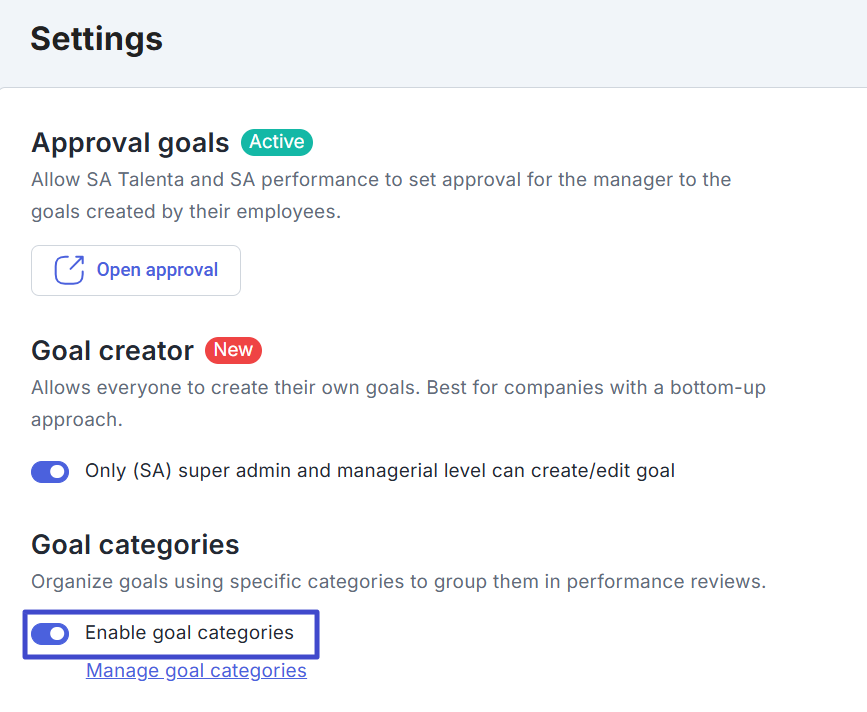Screen dimensions: 867x712
Task: Select the Approval goals heading
Action: pyautogui.click(x=130, y=143)
